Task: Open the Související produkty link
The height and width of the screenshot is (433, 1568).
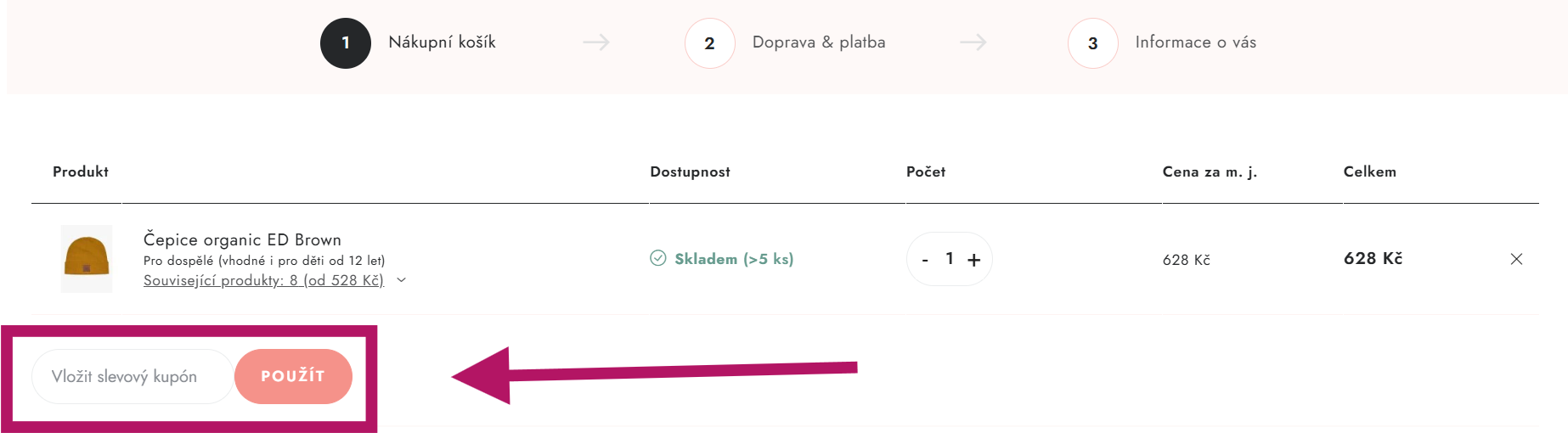Action: 263,280
